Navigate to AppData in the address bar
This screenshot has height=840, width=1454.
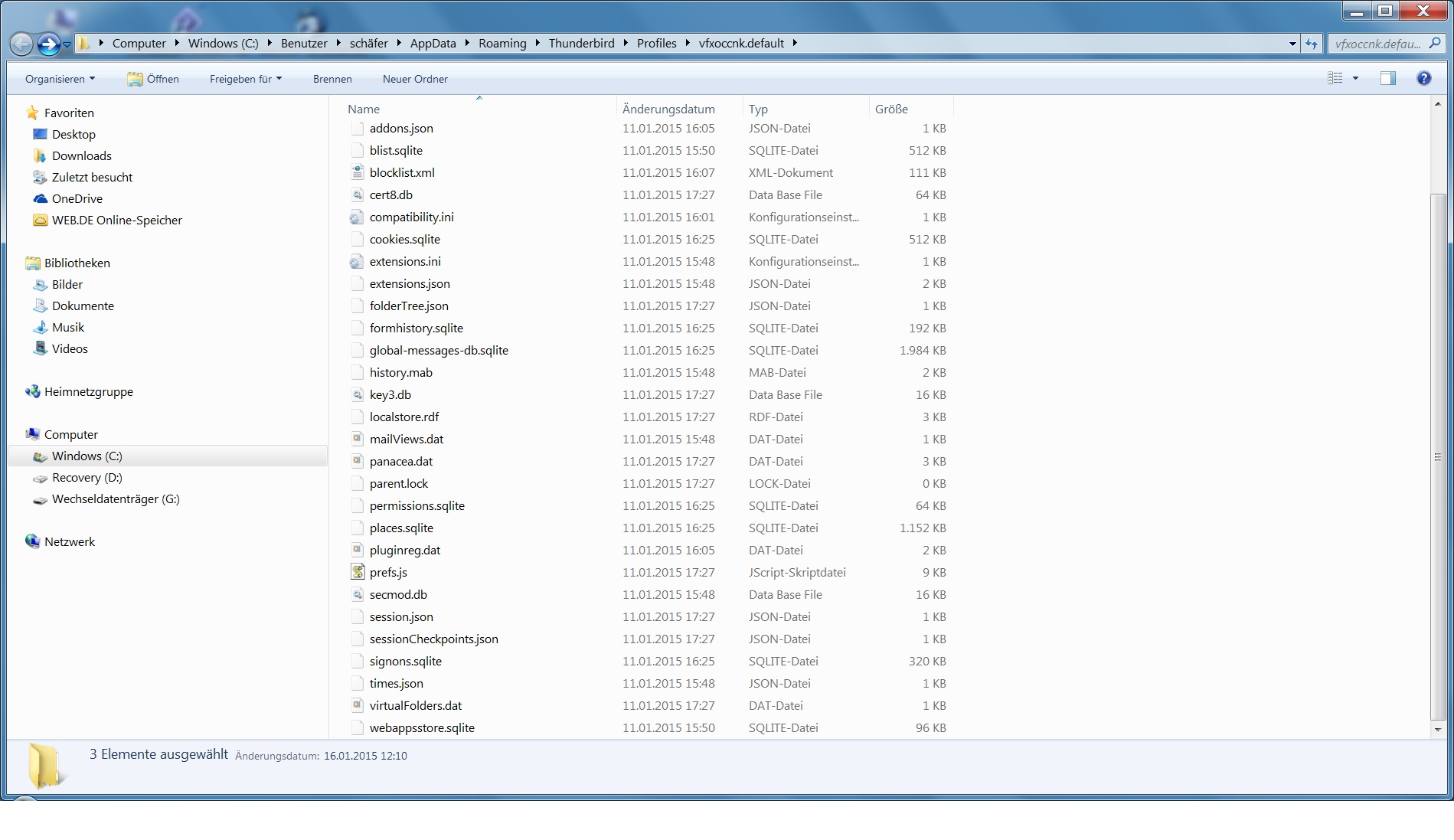(433, 43)
